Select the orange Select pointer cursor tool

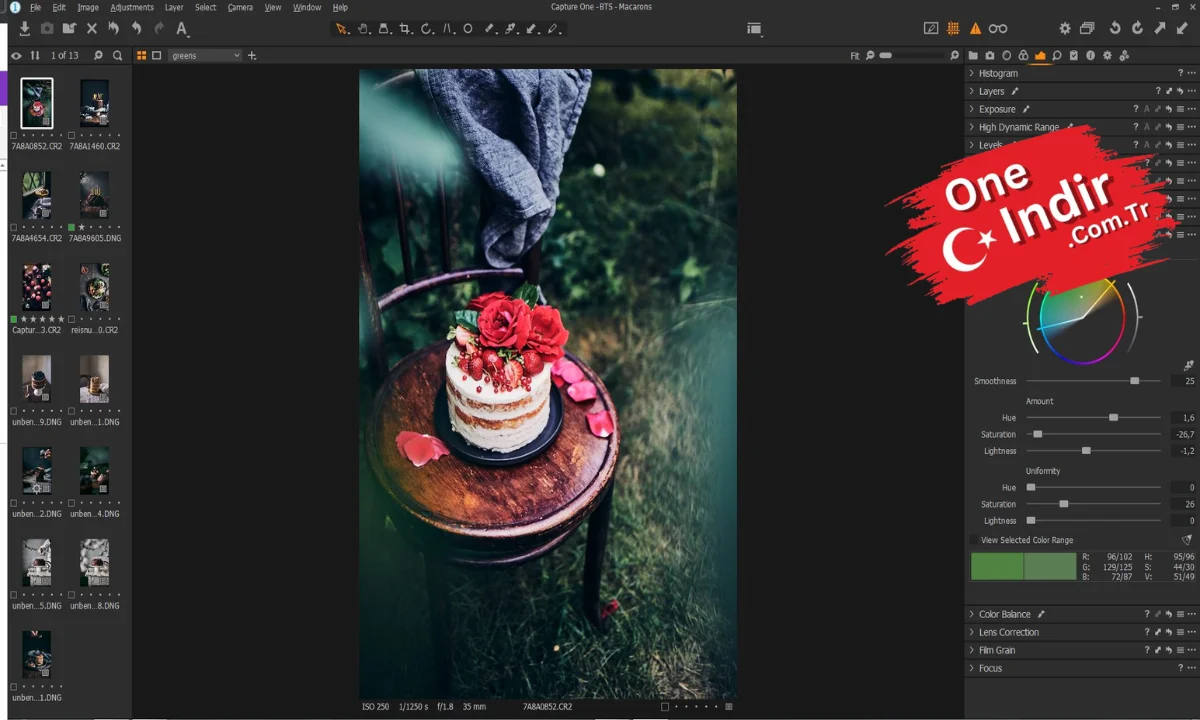(343, 29)
